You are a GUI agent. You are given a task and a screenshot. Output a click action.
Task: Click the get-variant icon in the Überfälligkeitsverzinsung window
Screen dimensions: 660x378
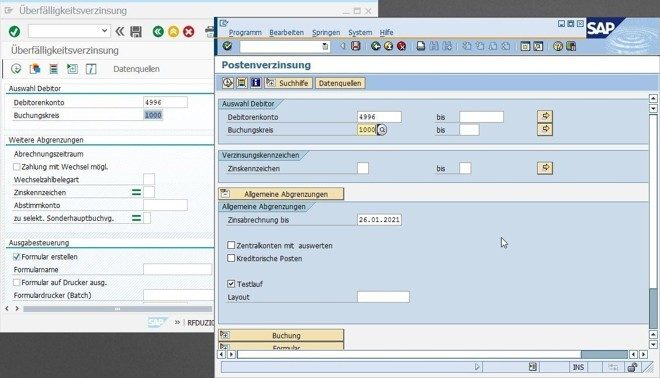tap(35, 69)
